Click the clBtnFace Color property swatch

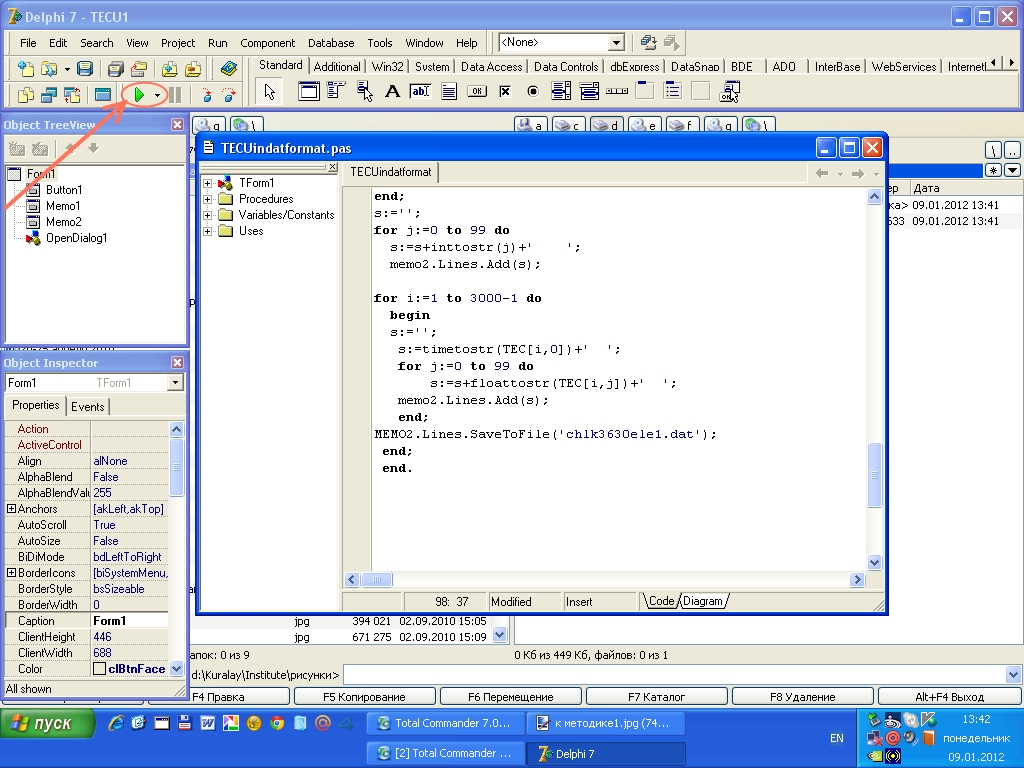click(100, 669)
